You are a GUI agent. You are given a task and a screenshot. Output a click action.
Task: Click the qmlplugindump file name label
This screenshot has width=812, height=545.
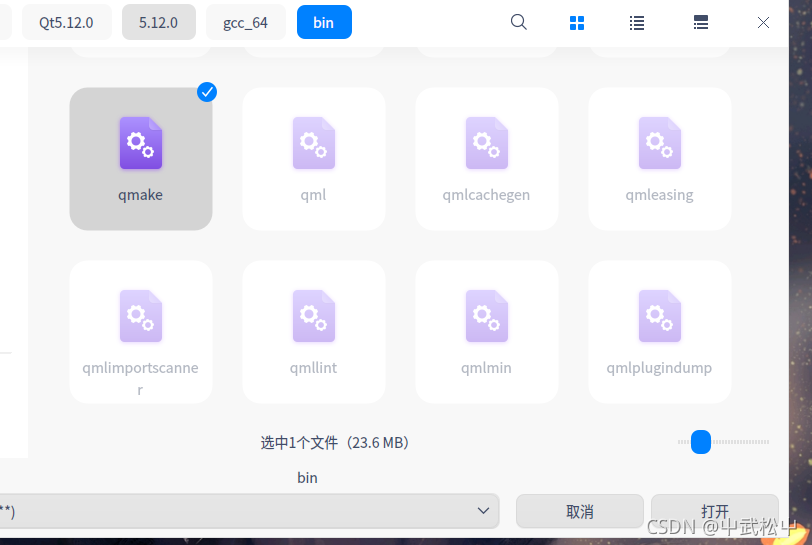pyautogui.click(x=659, y=368)
